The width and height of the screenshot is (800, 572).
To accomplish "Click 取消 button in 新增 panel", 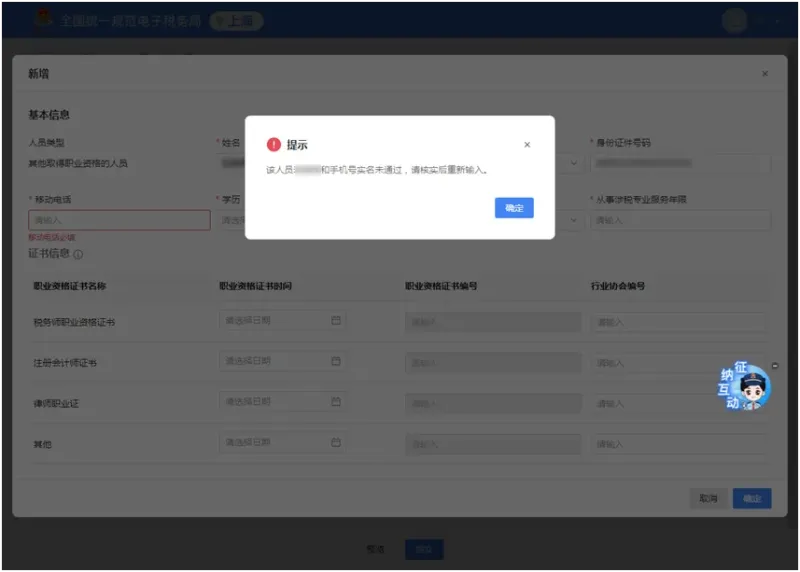I will (x=708, y=498).
